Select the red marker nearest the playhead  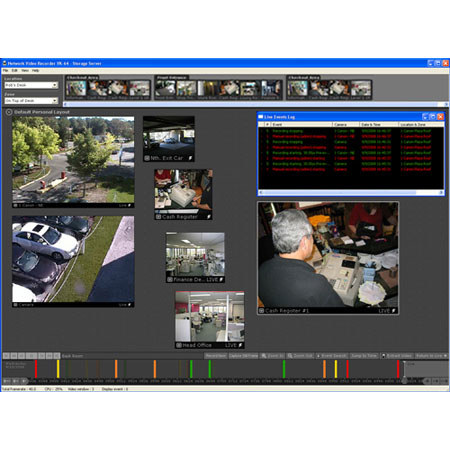pos(398,369)
